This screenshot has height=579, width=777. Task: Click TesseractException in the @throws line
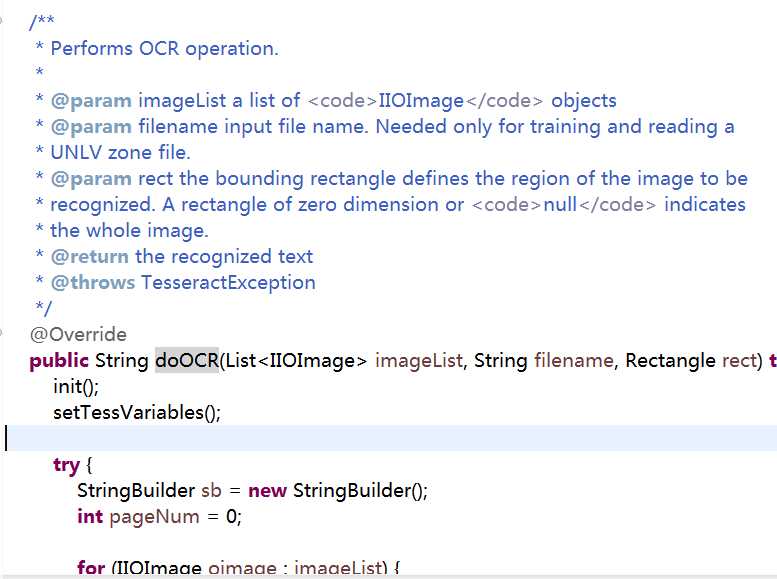[228, 283]
